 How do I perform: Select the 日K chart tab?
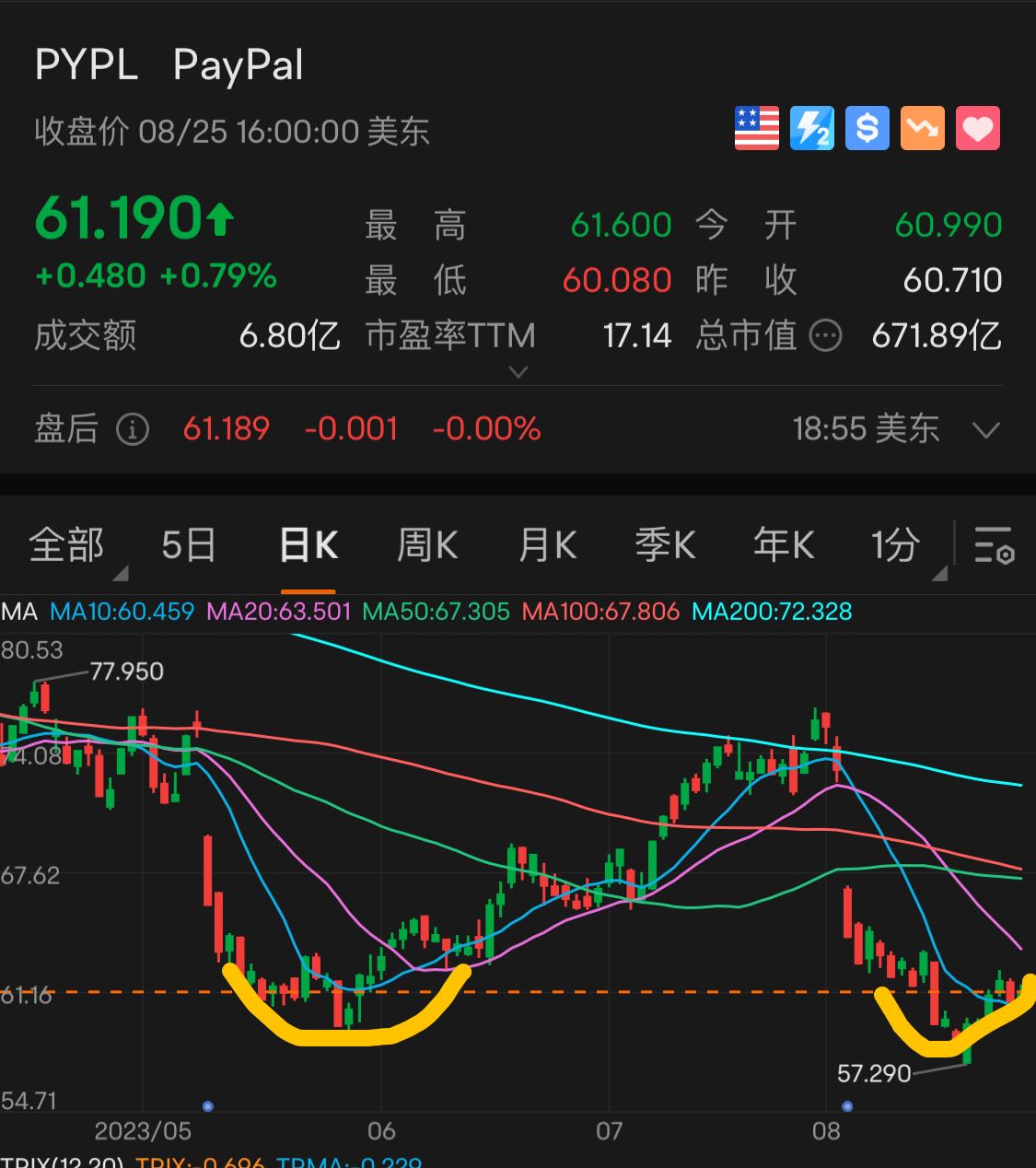point(308,545)
